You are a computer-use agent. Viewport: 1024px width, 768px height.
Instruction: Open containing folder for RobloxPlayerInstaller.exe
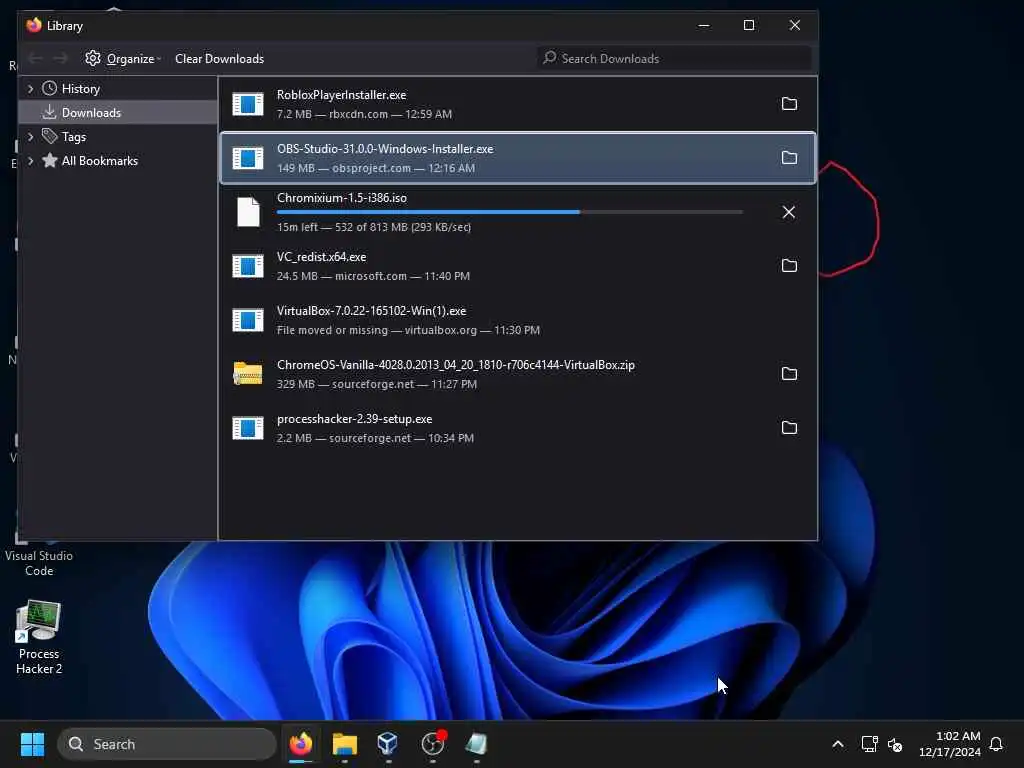click(789, 104)
